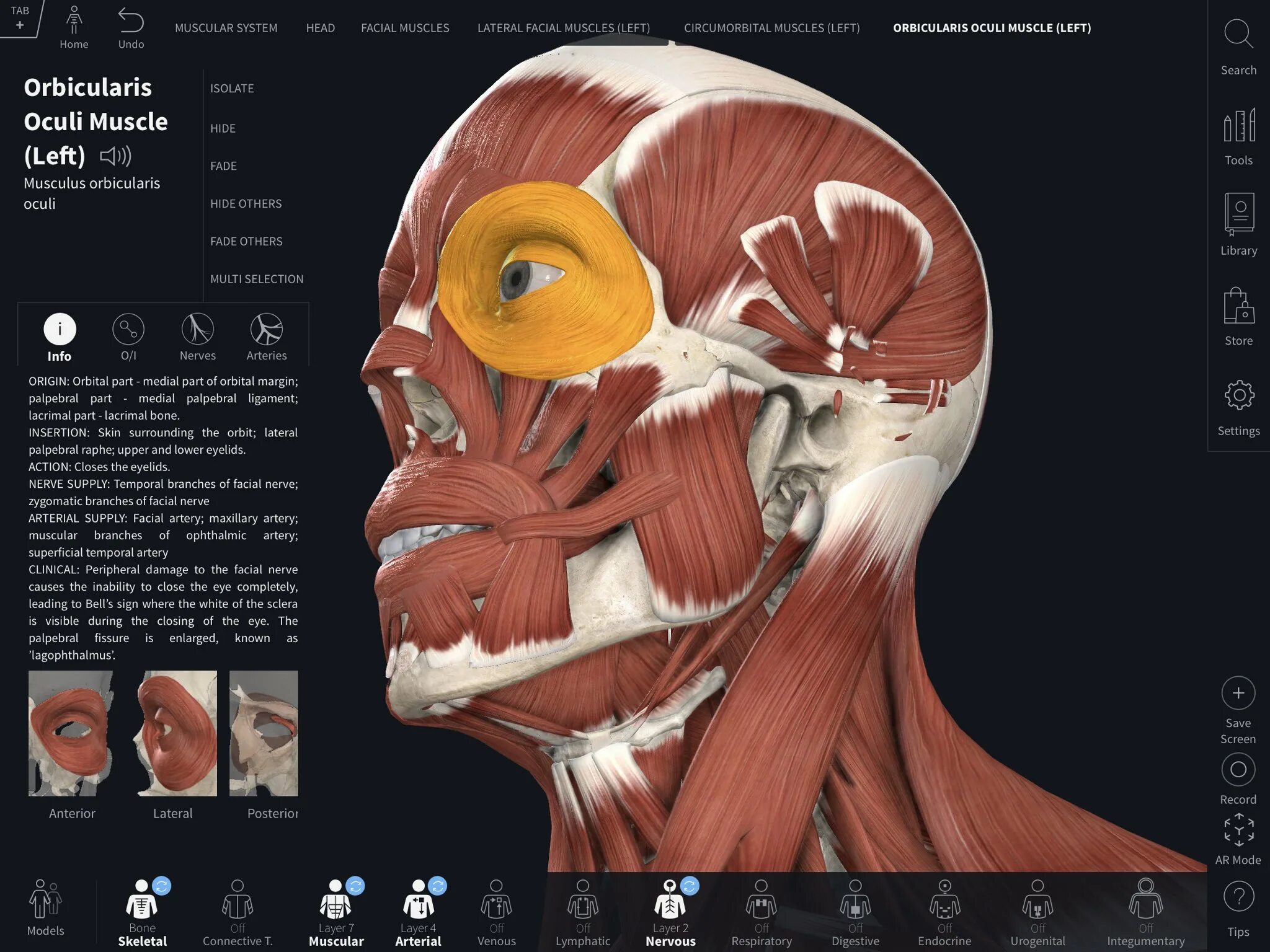Open the Store

click(x=1238, y=316)
